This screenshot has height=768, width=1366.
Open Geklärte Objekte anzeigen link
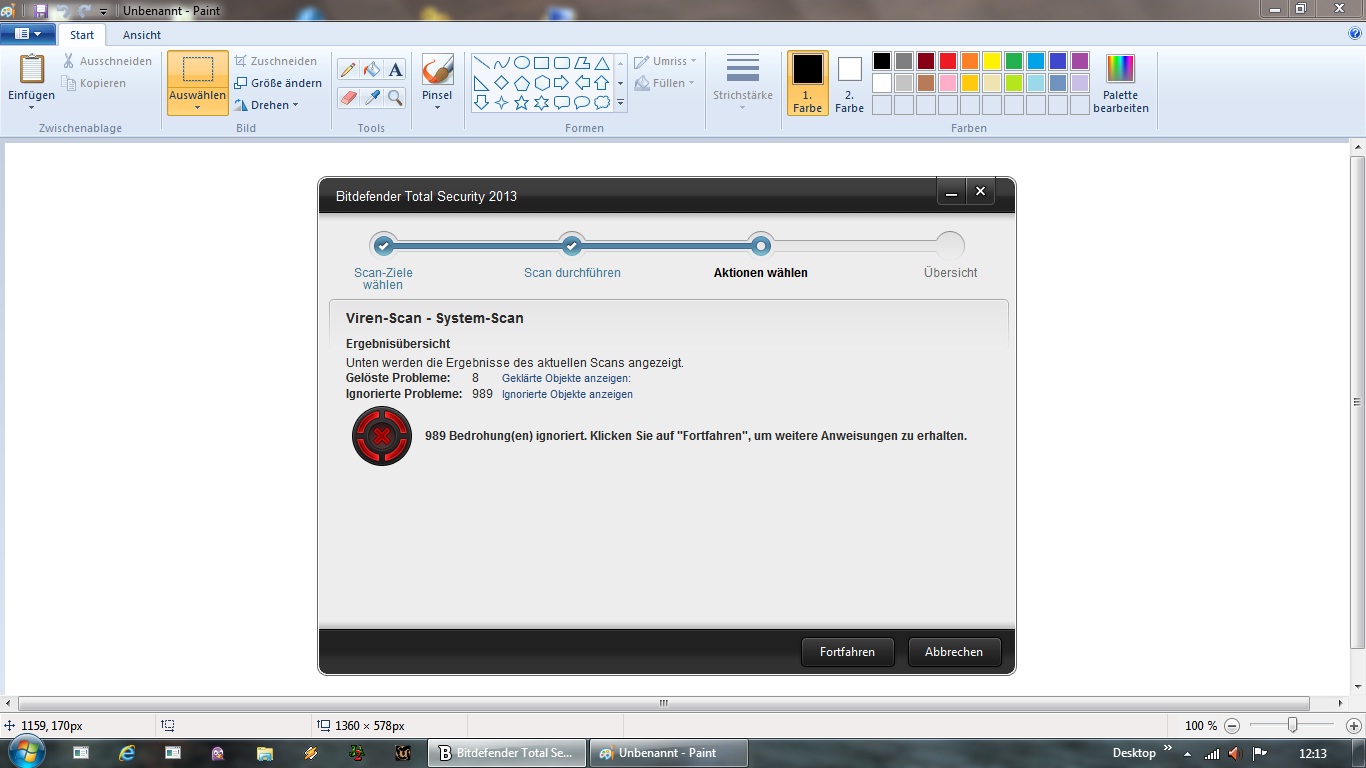[566, 379]
